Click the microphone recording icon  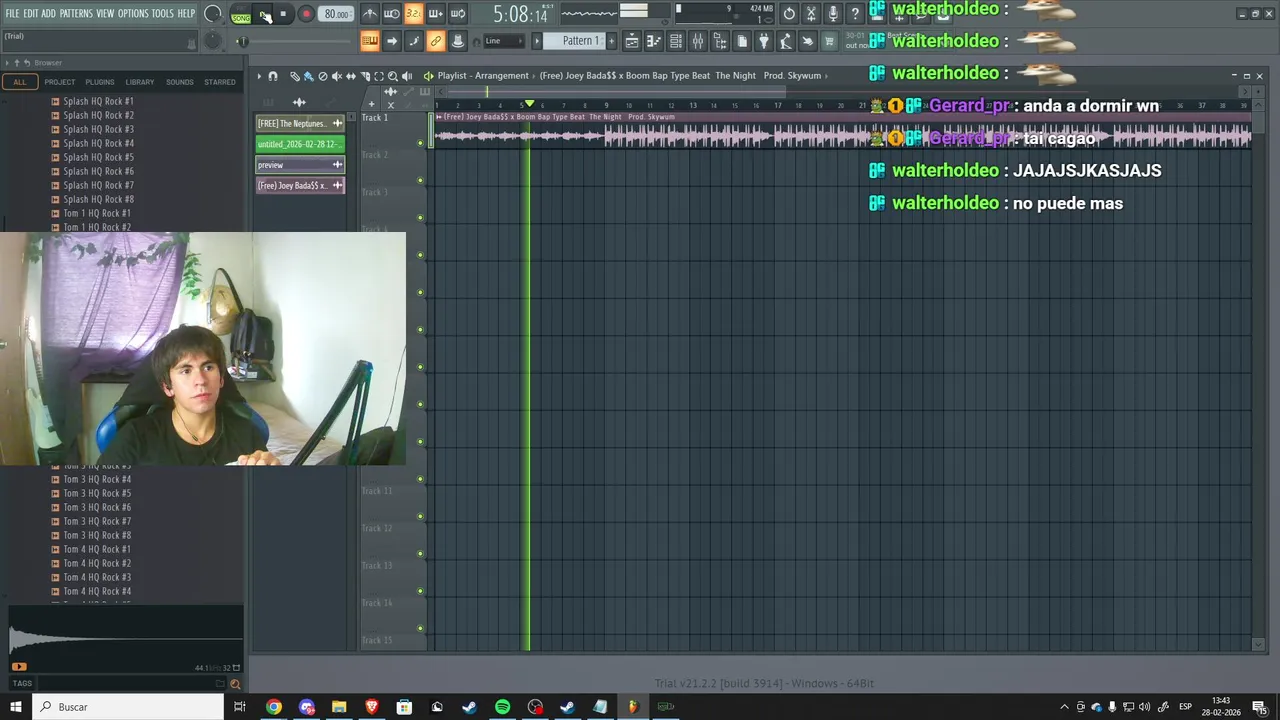tap(833, 14)
